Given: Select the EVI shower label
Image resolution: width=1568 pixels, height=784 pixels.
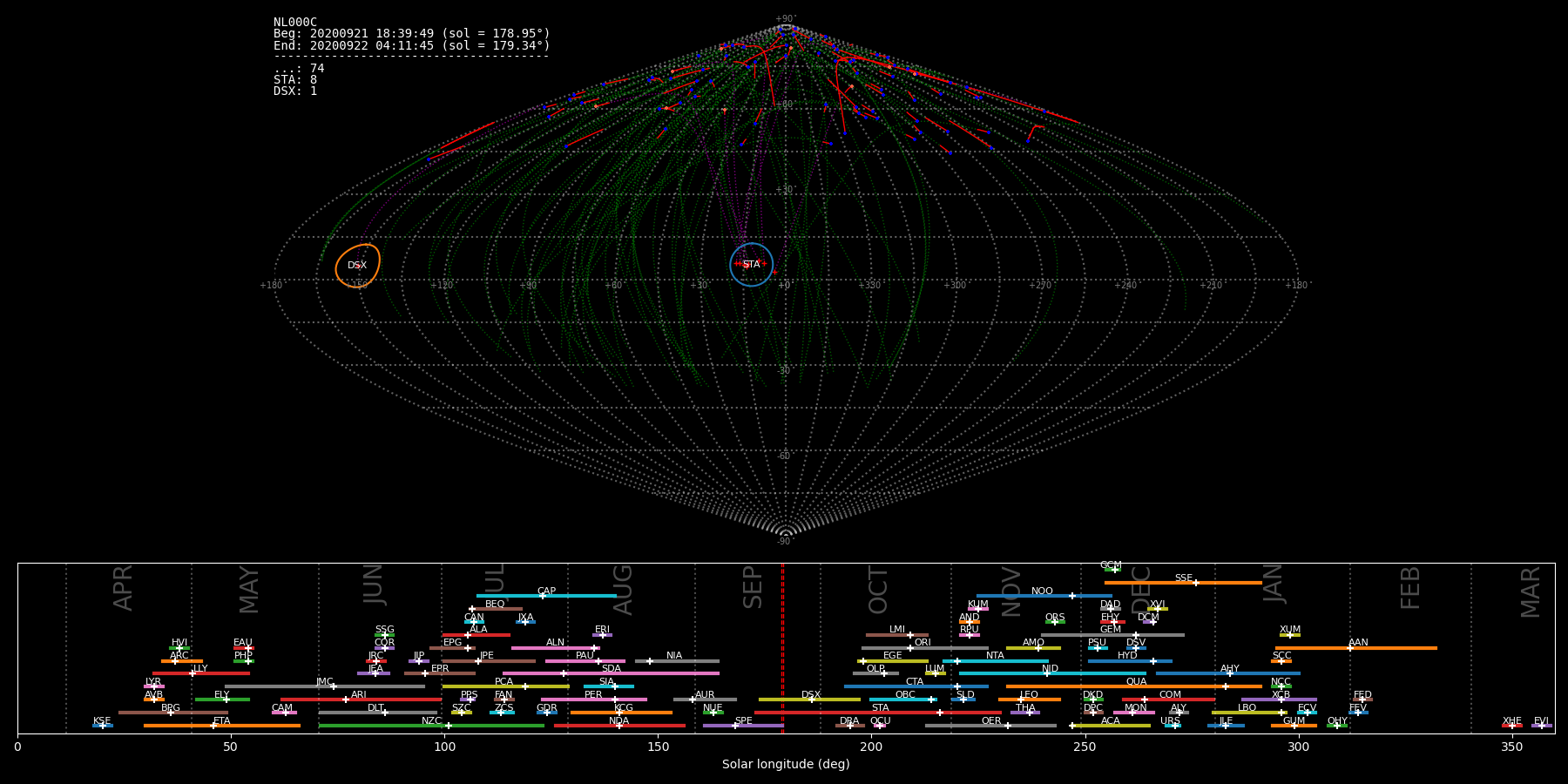Looking at the screenshot, I should click(x=1541, y=721).
